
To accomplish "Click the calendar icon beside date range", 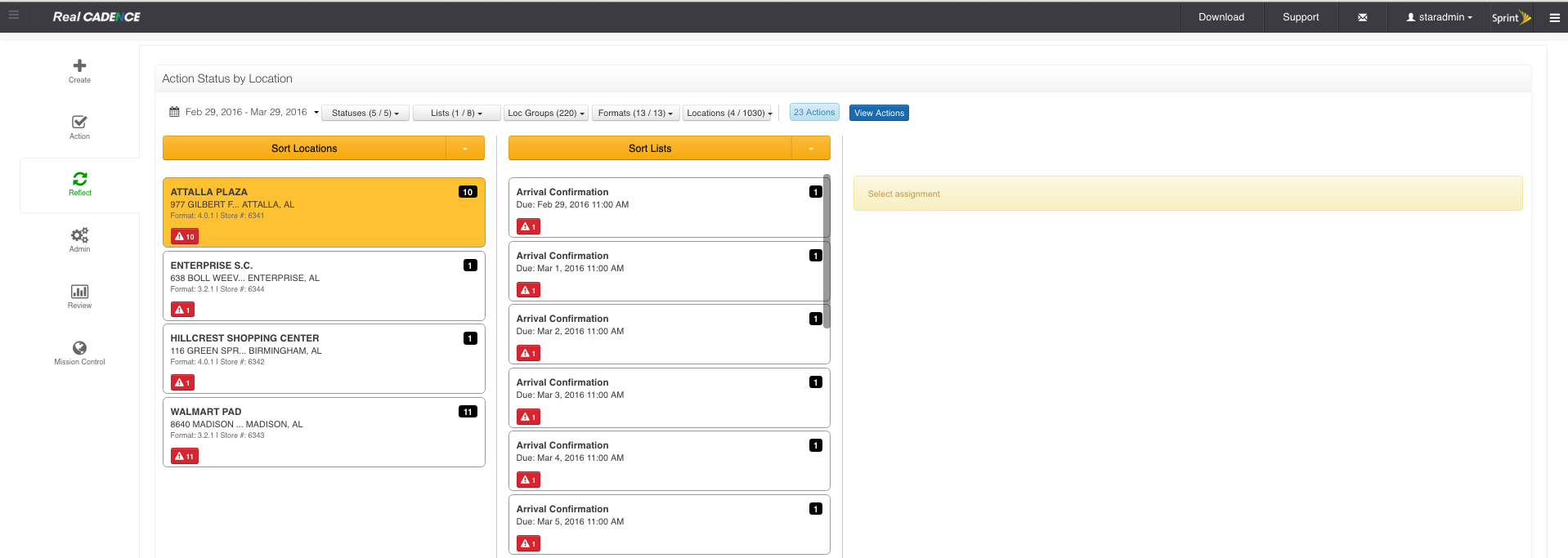I will pyautogui.click(x=174, y=112).
